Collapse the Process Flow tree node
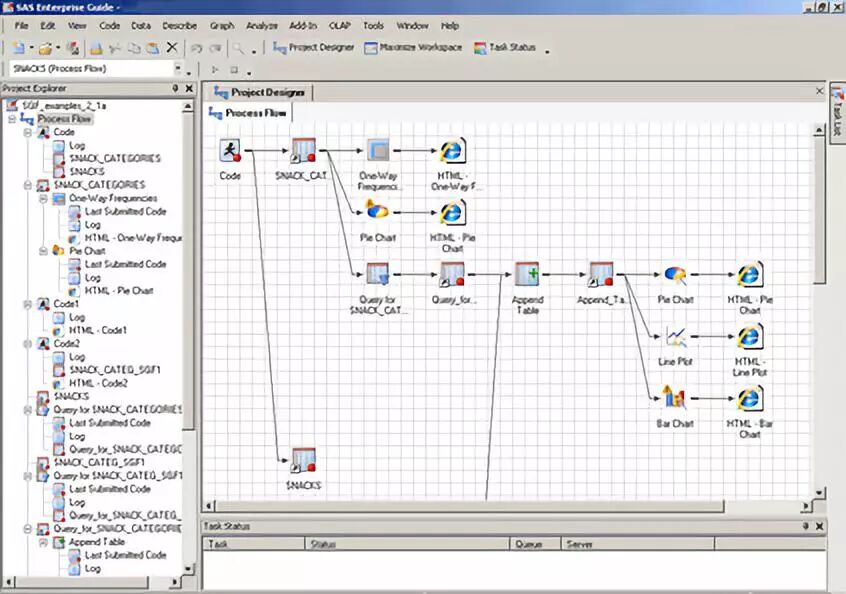Image resolution: width=846 pixels, height=594 pixels. [x=12, y=119]
